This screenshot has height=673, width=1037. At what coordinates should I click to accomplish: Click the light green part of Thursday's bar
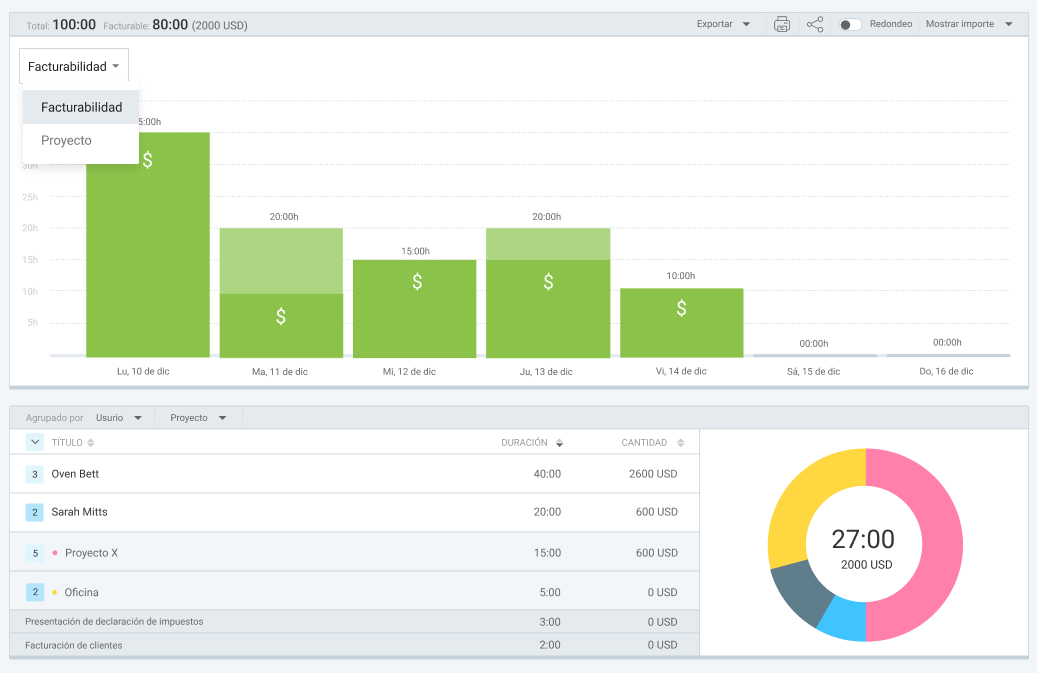(x=548, y=244)
